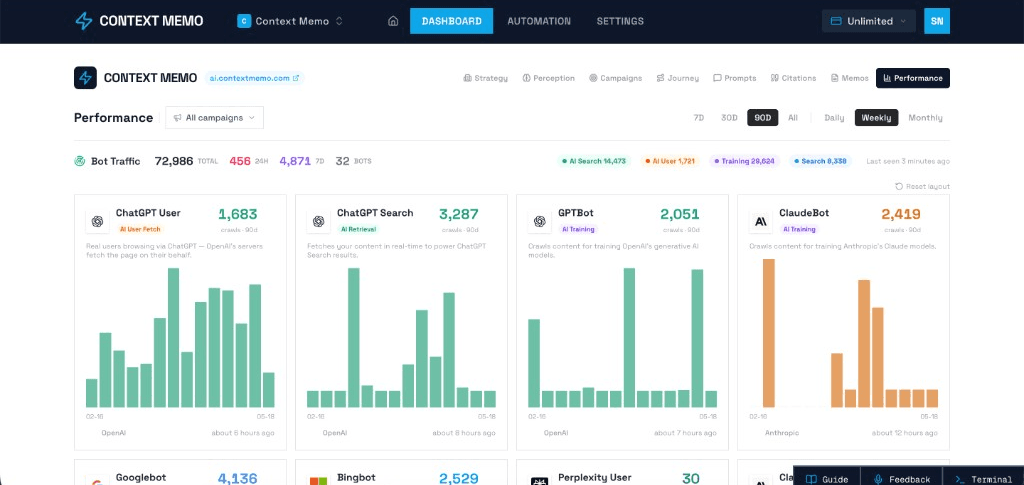Click the Microsoft logo on Bingbot card

[x=318, y=481]
